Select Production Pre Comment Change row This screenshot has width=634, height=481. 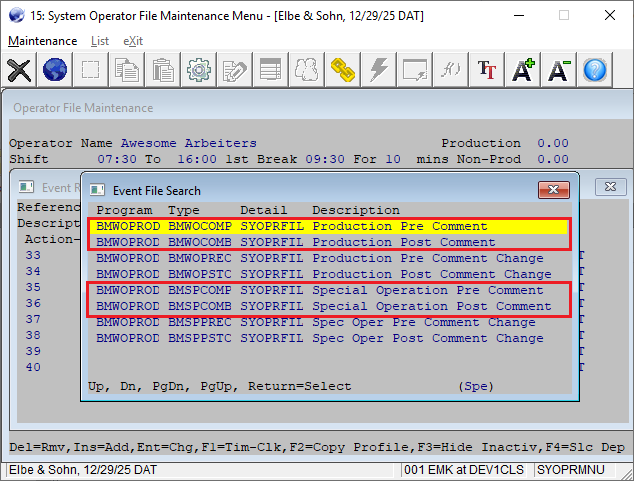point(330,258)
